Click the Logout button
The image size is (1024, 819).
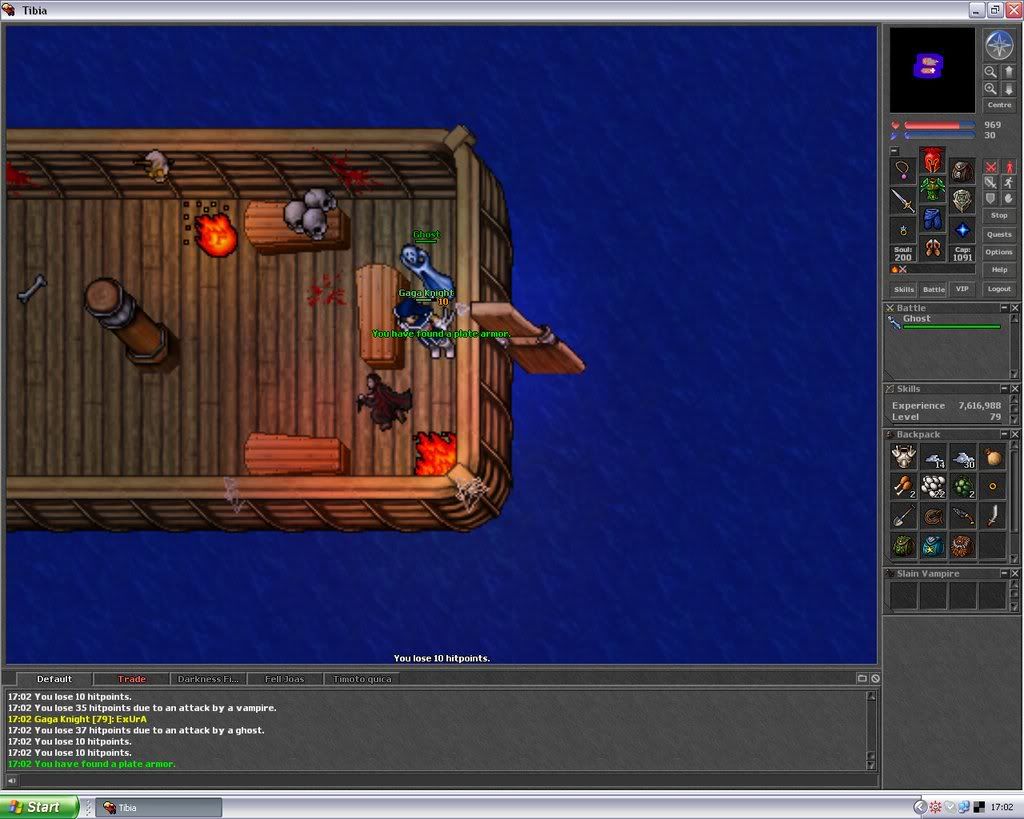pos(999,289)
